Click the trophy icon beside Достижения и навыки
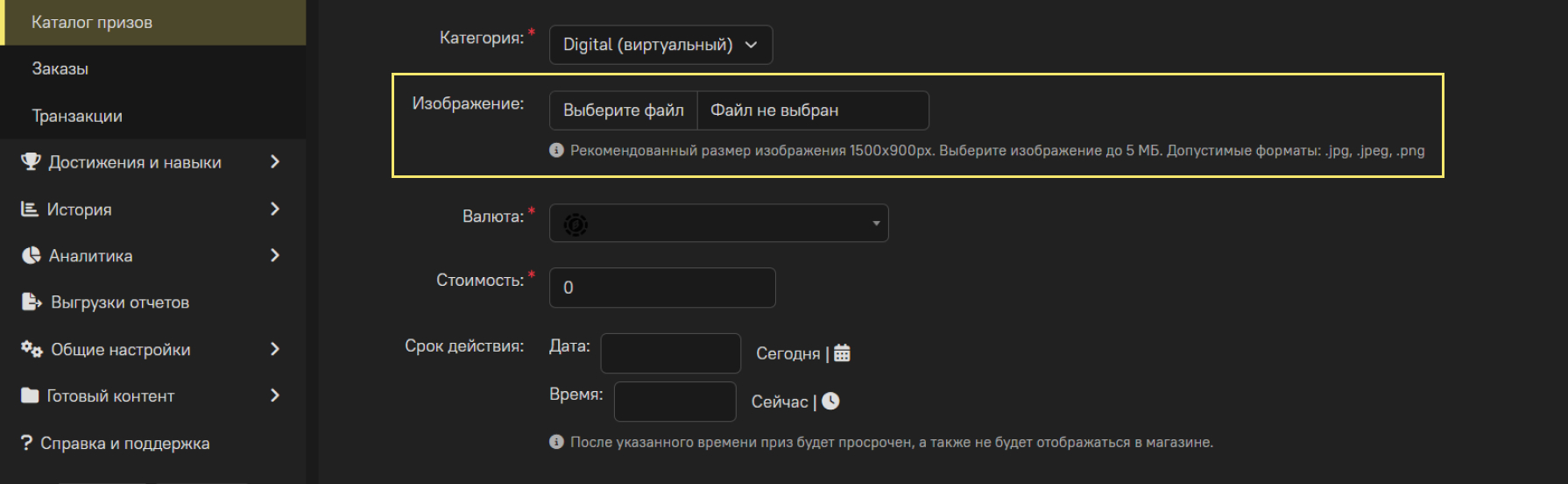Image resolution: width=1568 pixels, height=484 pixels. pyautogui.click(x=31, y=161)
